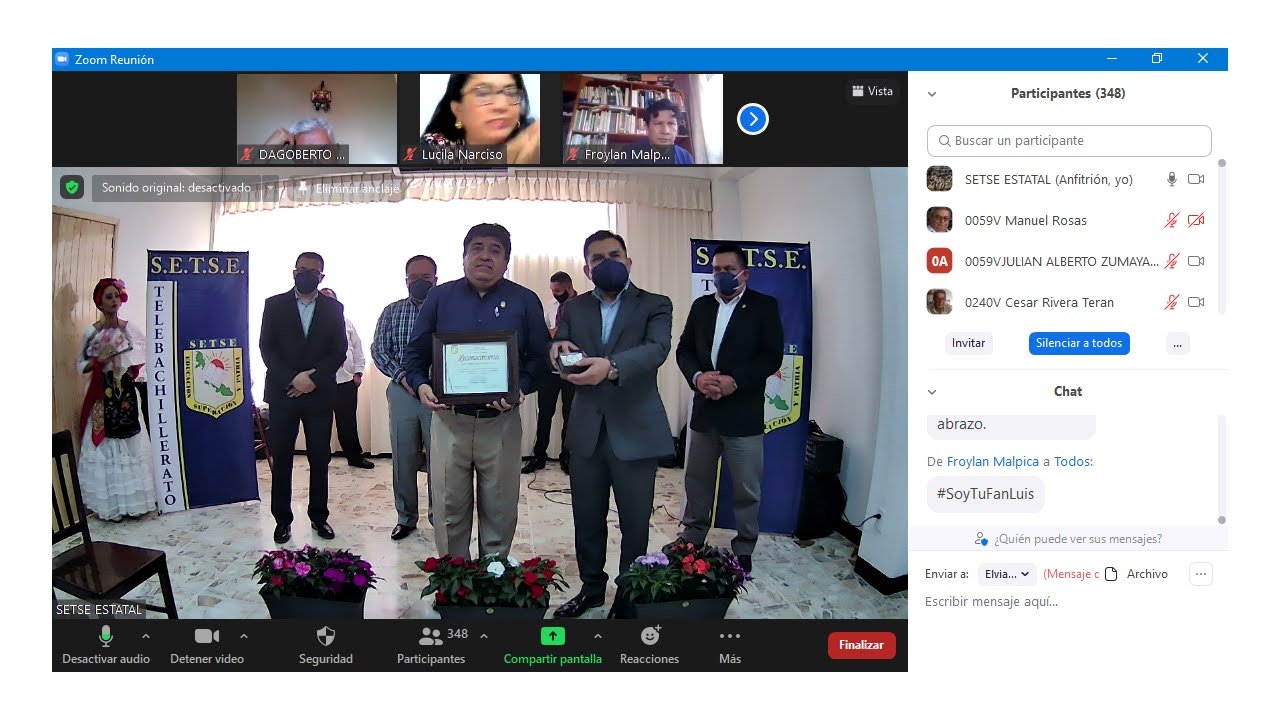
Task: Select Froylan Malpica video thumbnail
Action: (x=643, y=119)
